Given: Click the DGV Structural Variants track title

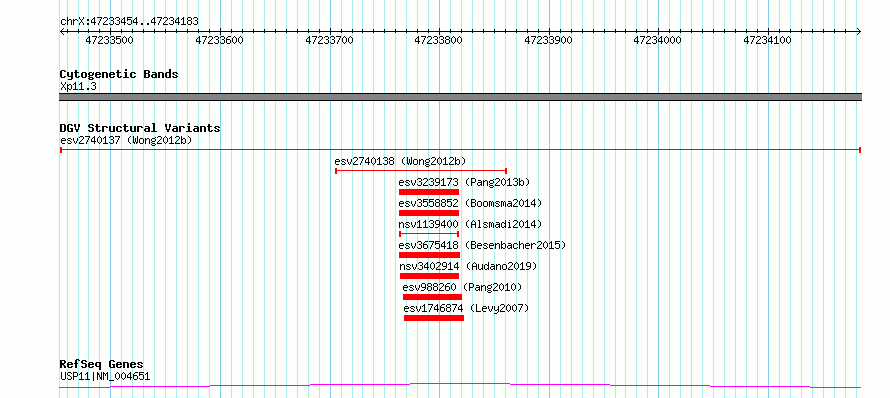Looking at the screenshot, I should [140, 128].
